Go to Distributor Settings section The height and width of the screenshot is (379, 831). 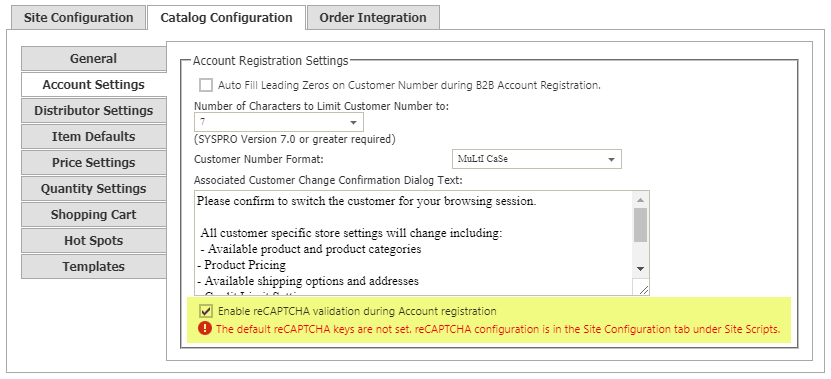pos(93,111)
